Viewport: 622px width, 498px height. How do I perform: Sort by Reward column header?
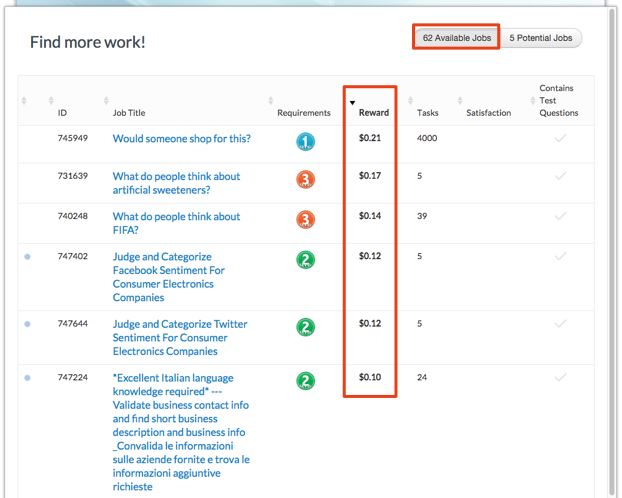pos(374,113)
